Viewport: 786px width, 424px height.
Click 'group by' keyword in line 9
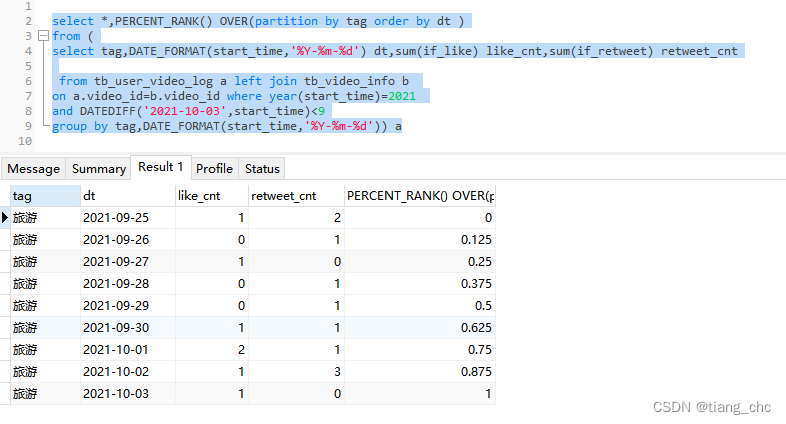click(80, 126)
